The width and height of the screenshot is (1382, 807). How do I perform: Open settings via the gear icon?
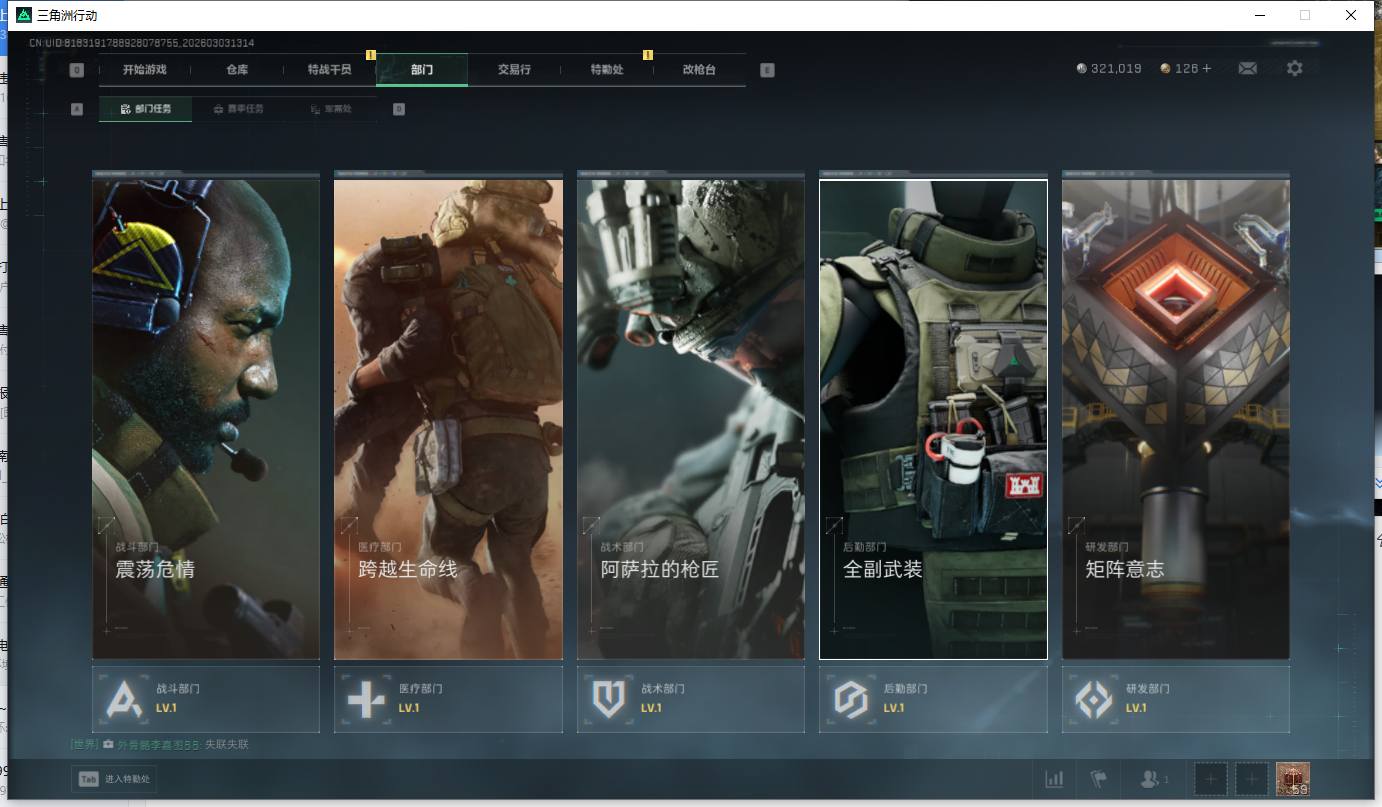tap(1295, 69)
